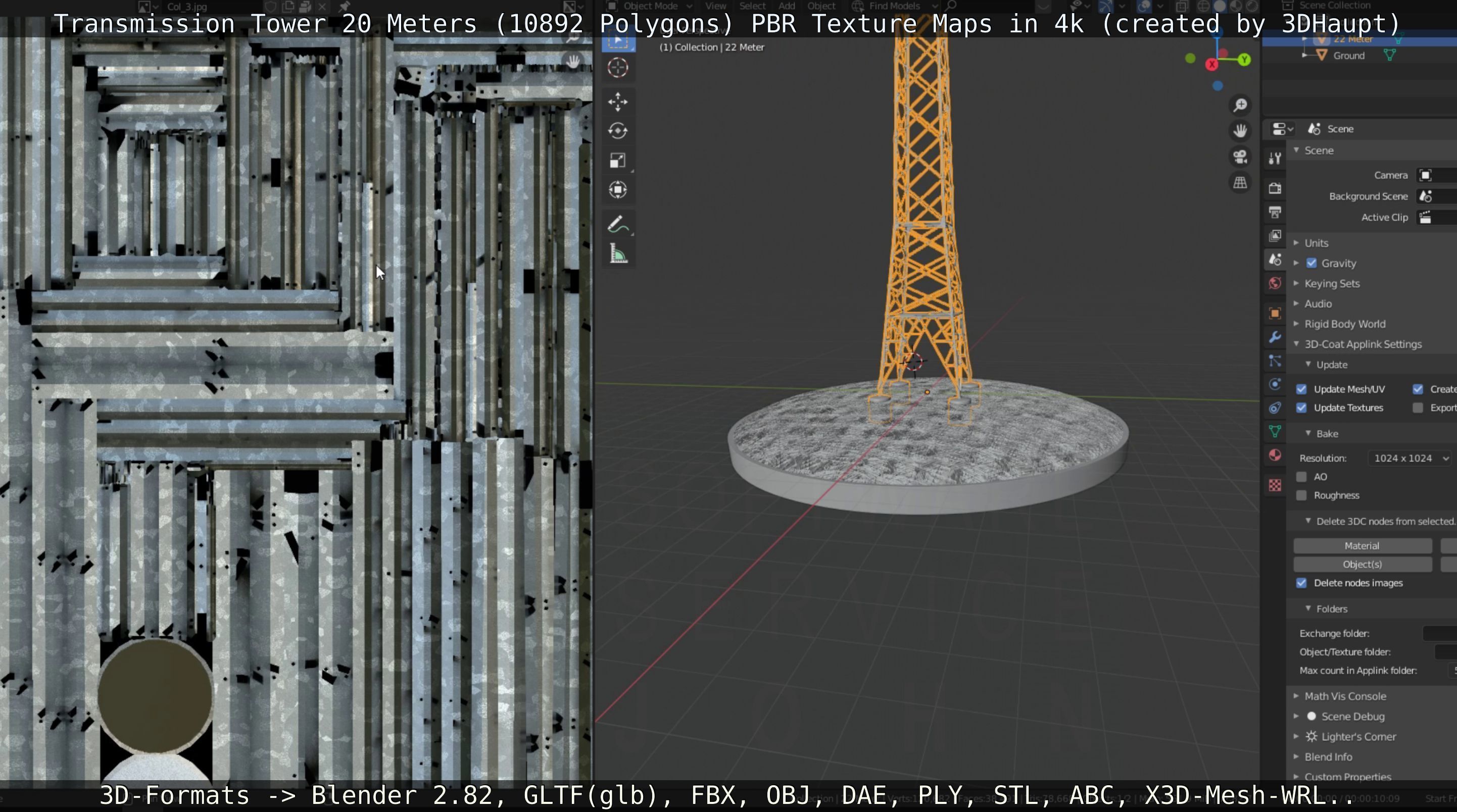This screenshot has width=1457, height=812.
Task: Select the Annotate pencil tool
Action: tap(618, 225)
